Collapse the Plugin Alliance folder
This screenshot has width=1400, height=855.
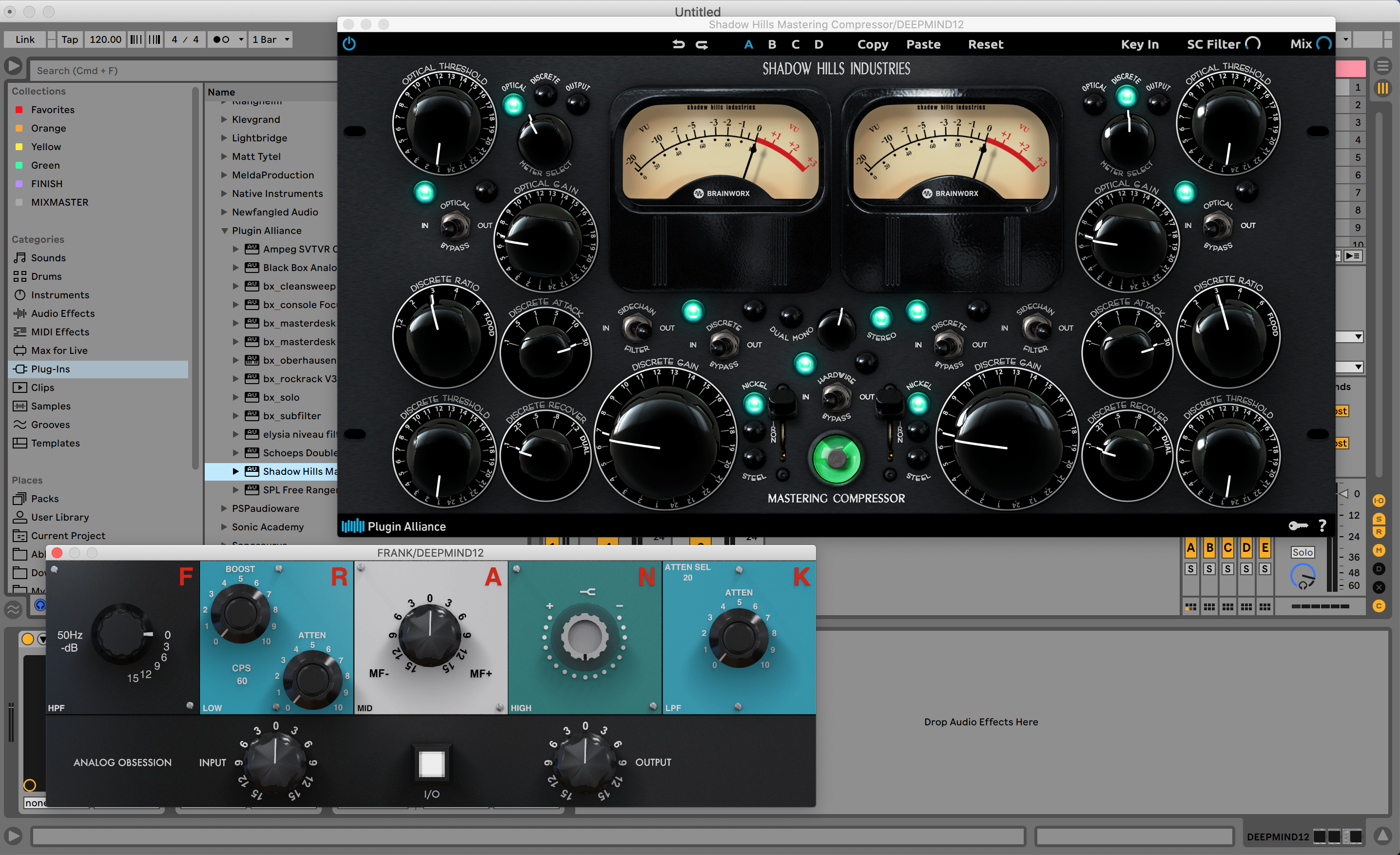(224, 231)
